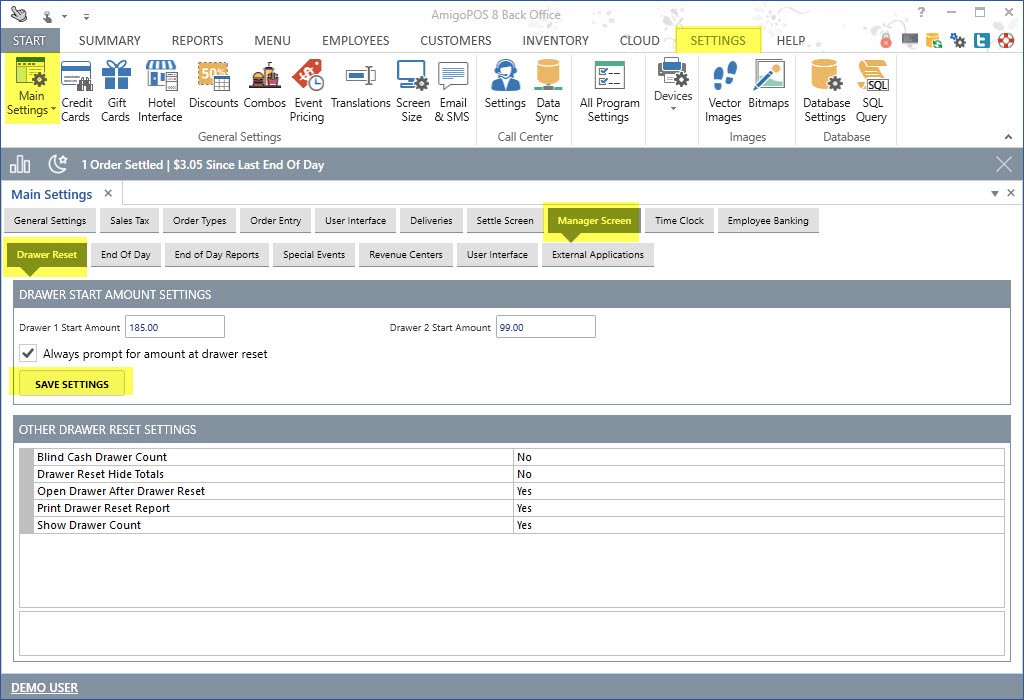Open the Sales Tax settings tab

pos(129,221)
